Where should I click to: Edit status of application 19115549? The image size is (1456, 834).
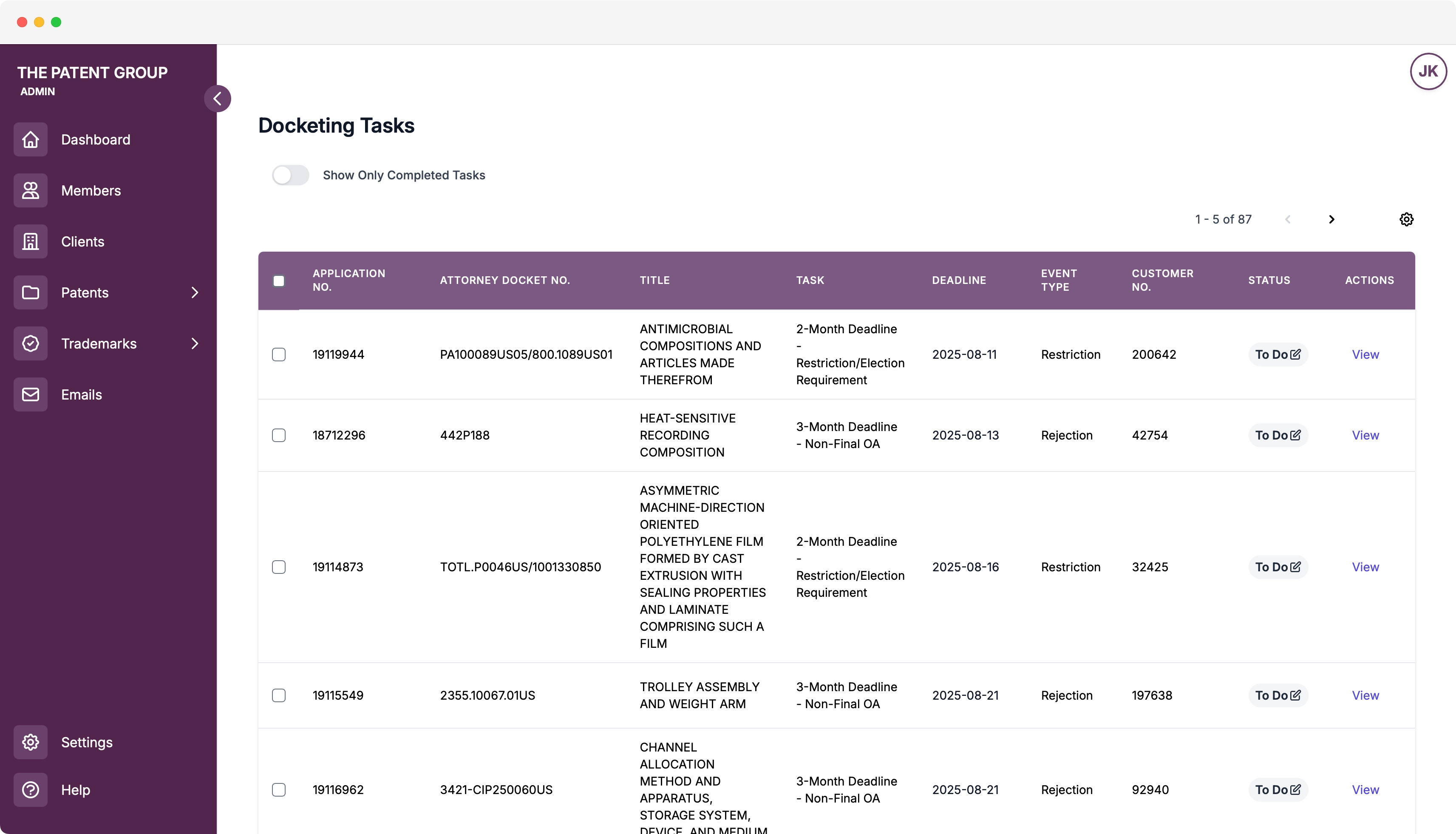tap(1295, 695)
